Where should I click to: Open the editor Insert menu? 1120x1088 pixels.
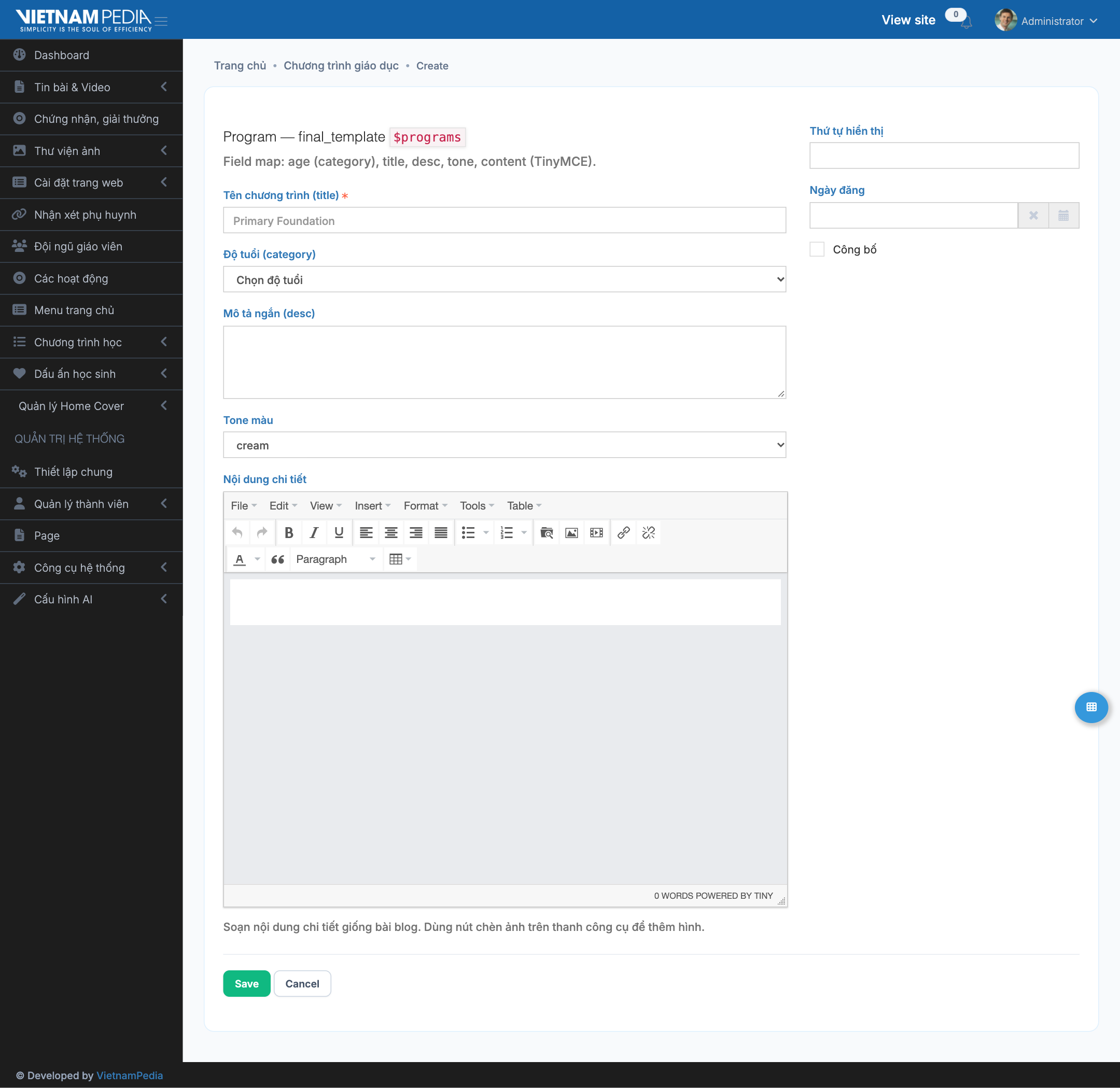(x=373, y=506)
